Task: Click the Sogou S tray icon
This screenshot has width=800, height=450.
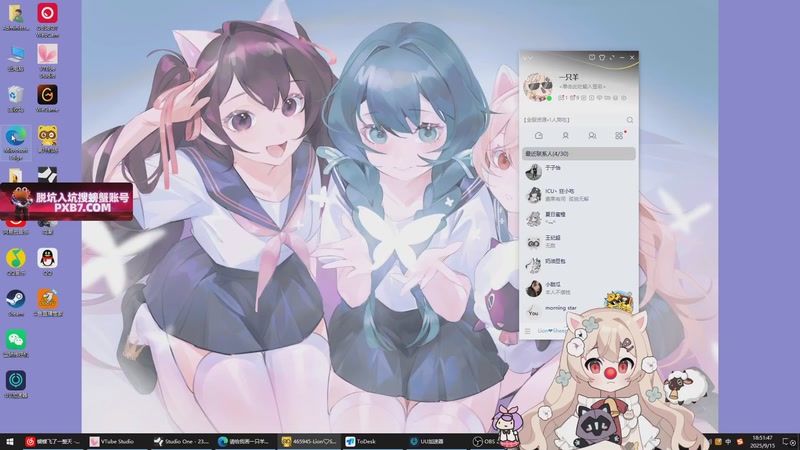Action: [x=740, y=442]
